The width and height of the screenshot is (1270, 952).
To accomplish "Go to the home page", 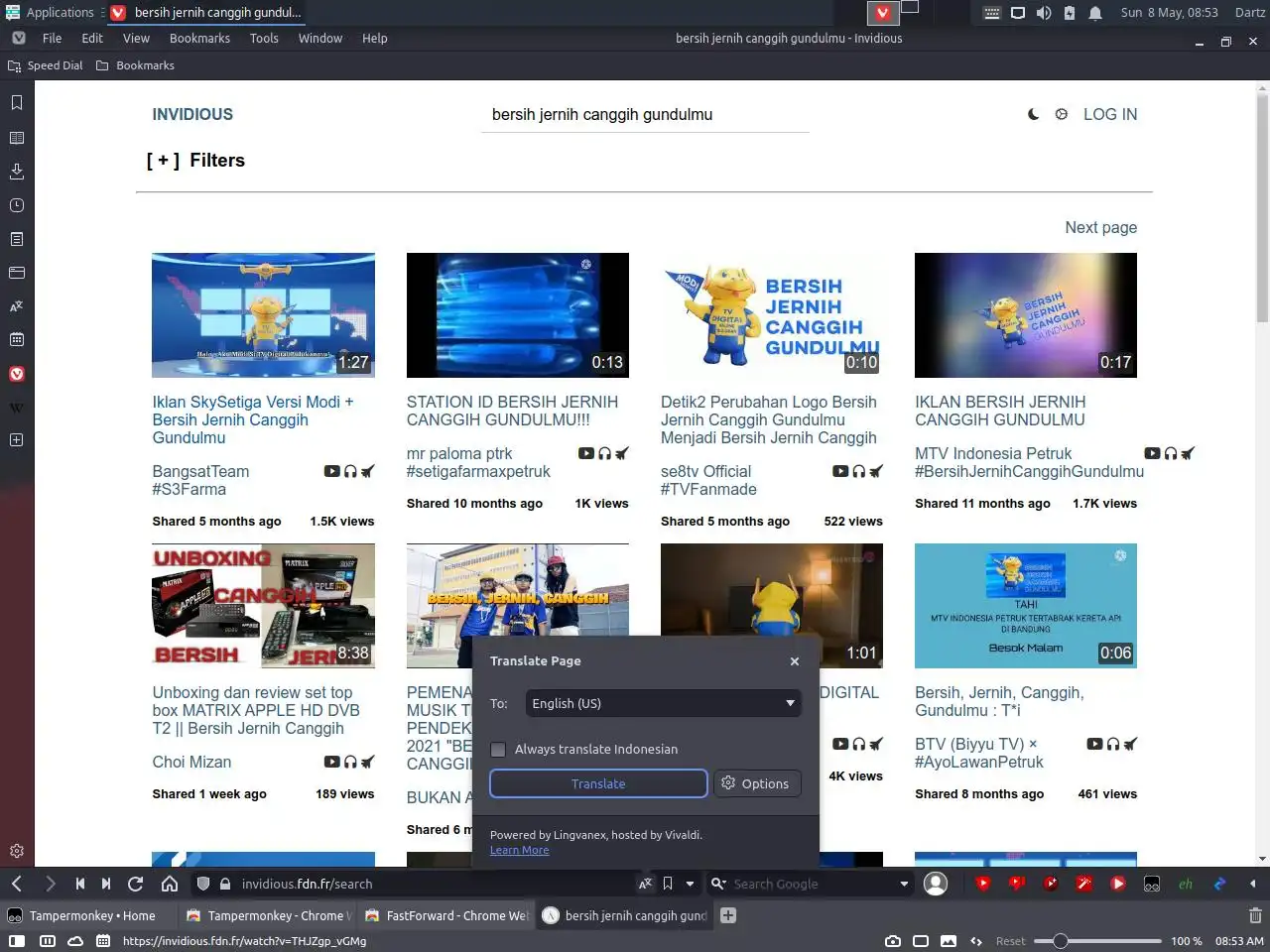I will tap(170, 884).
